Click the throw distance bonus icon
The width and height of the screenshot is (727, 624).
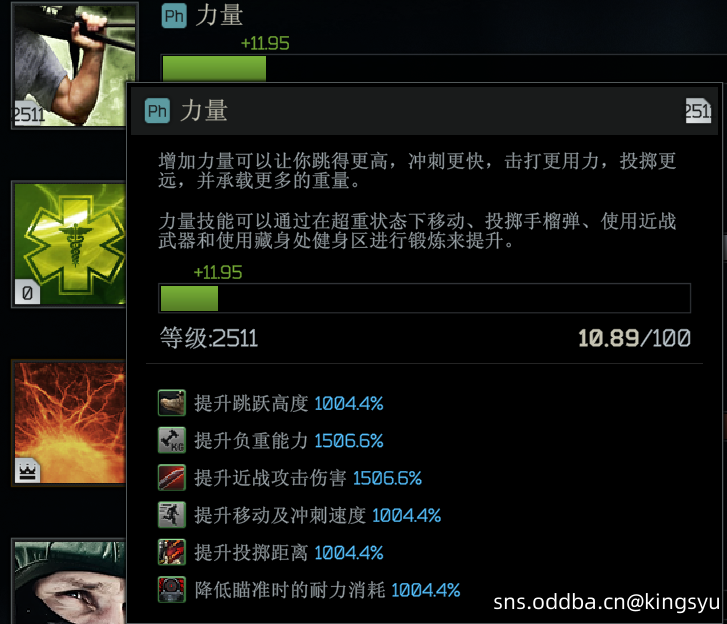pyautogui.click(x=172, y=552)
